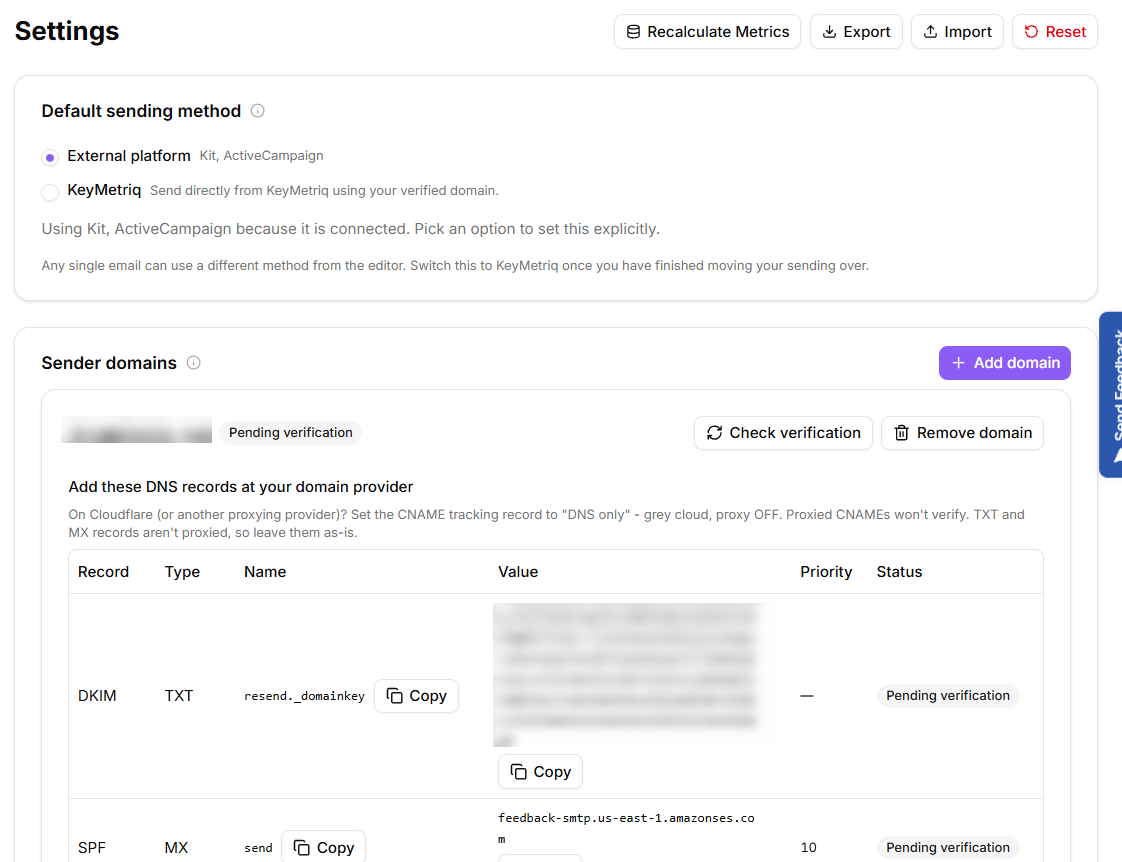This screenshot has height=862, width=1122.
Task: Click the Add domain button
Action: 1005,363
